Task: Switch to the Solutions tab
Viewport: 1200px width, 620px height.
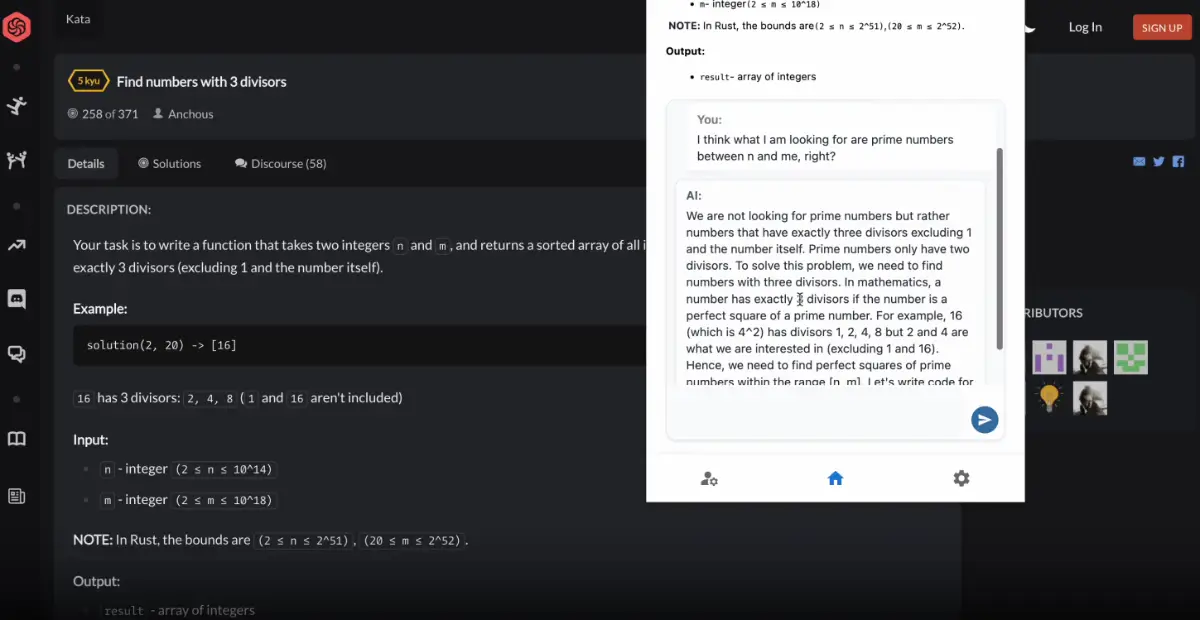Action: (x=169, y=163)
